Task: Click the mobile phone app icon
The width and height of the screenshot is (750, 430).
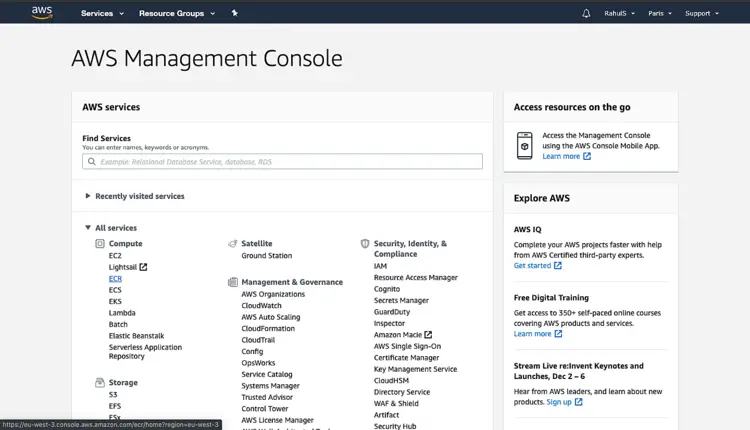Action: pos(525,146)
